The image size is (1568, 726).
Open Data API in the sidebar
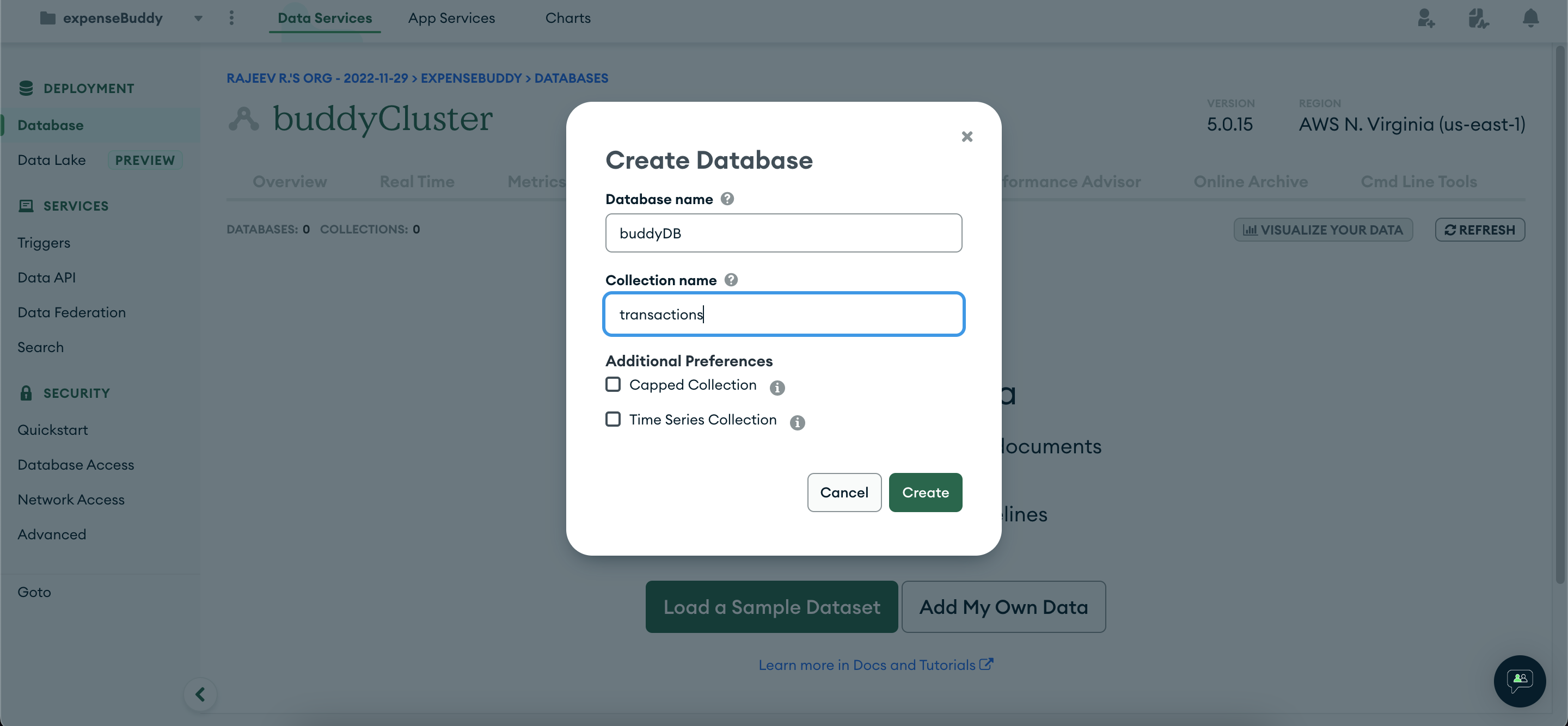[x=46, y=278]
